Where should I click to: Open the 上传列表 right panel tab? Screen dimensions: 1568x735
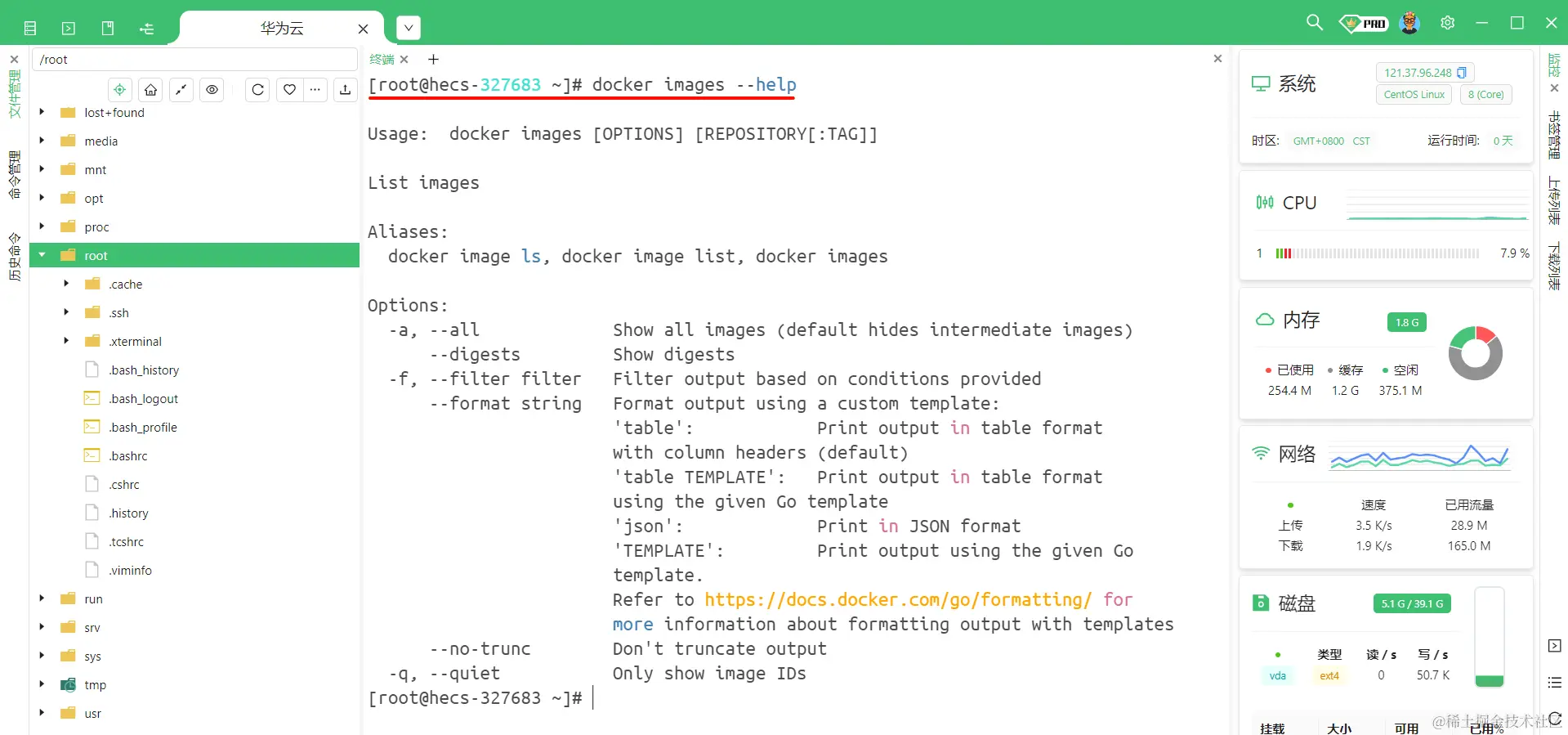pyautogui.click(x=1554, y=201)
